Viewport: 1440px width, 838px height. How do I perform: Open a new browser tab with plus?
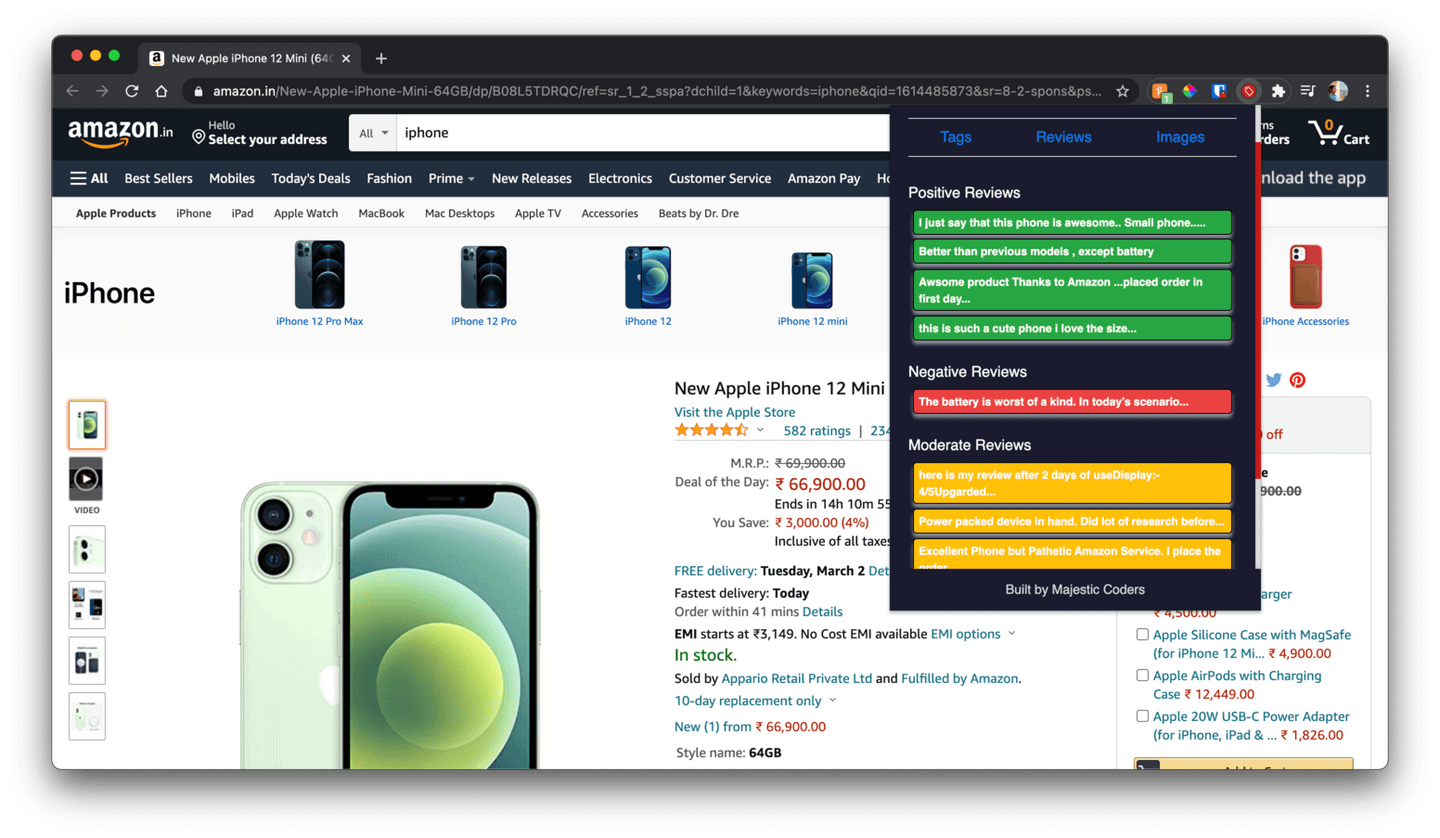click(381, 58)
